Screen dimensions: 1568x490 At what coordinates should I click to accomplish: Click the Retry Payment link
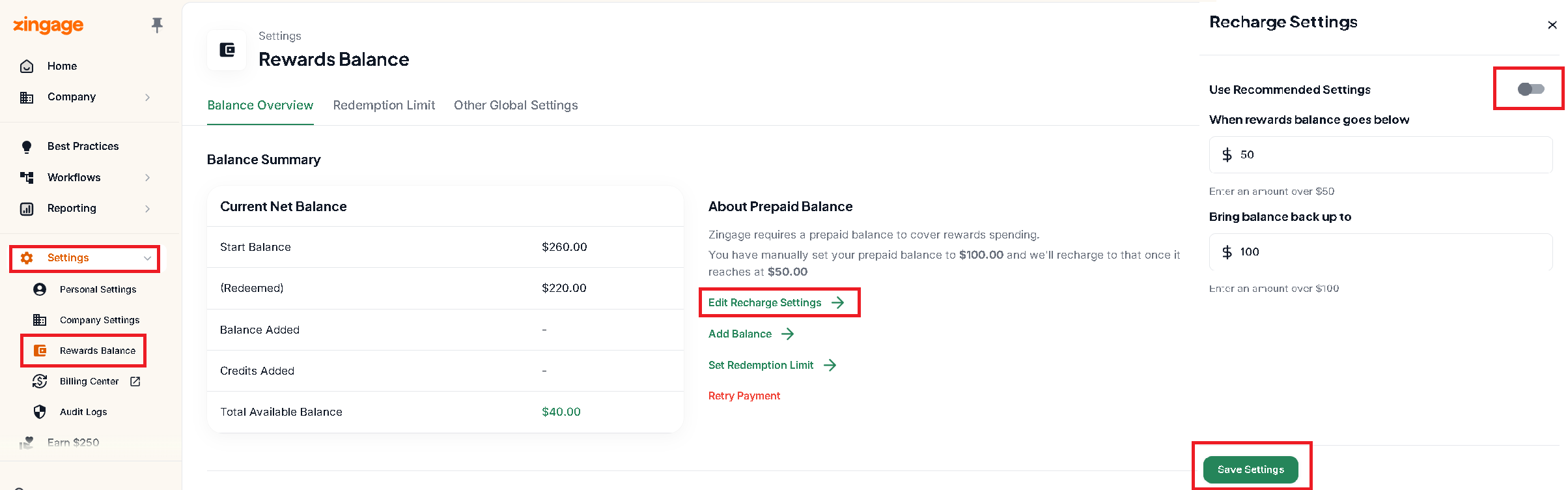point(744,396)
